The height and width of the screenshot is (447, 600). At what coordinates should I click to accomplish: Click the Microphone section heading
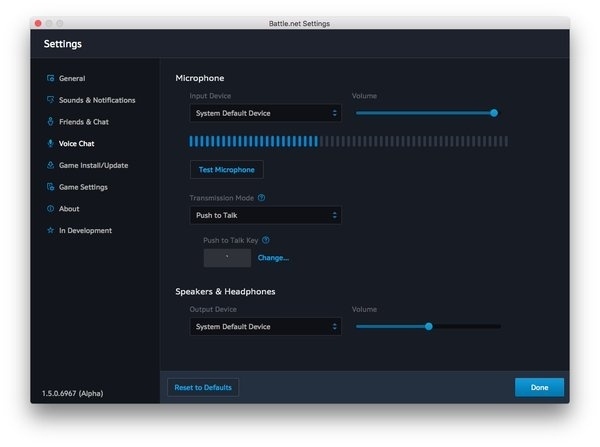200,78
